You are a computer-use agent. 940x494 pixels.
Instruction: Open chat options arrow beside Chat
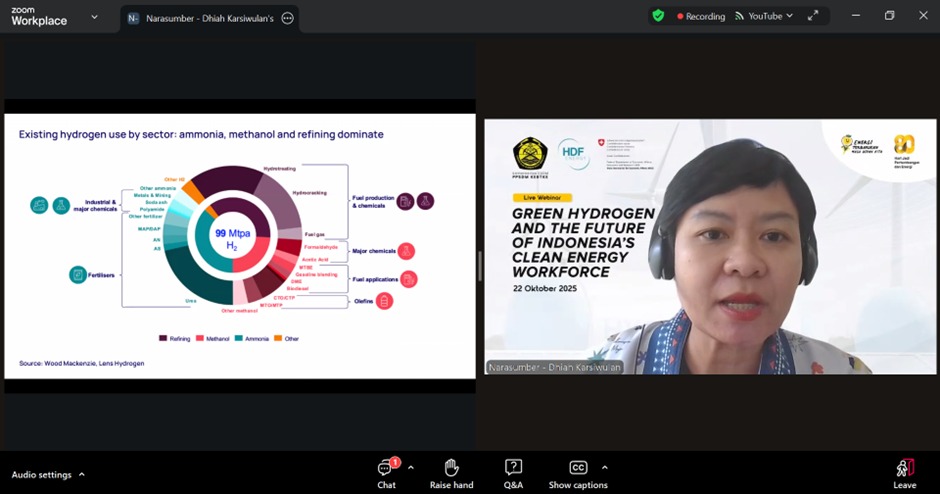(x=411, y=467)
